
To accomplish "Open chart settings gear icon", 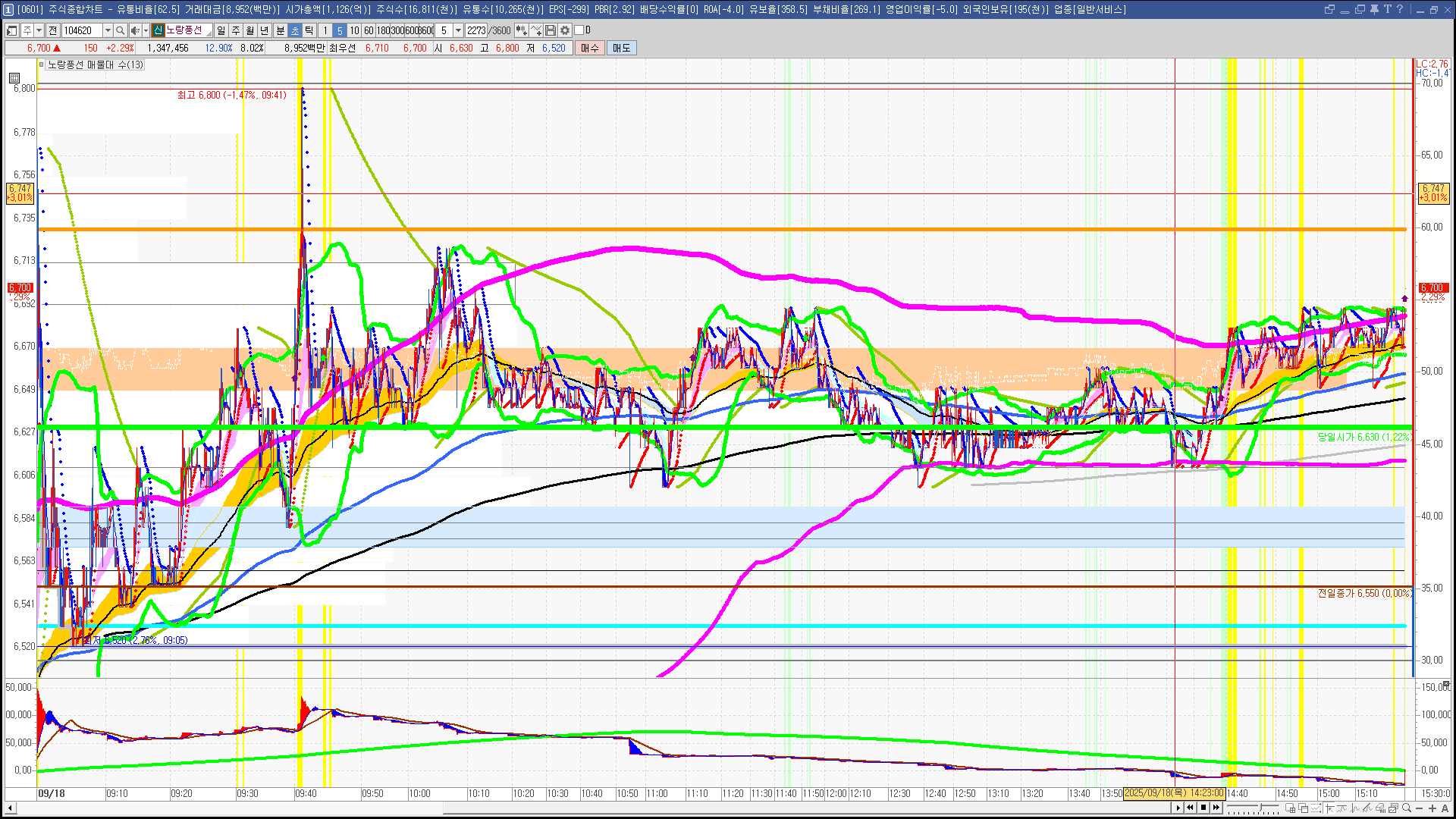I will (x=565, y=30).
